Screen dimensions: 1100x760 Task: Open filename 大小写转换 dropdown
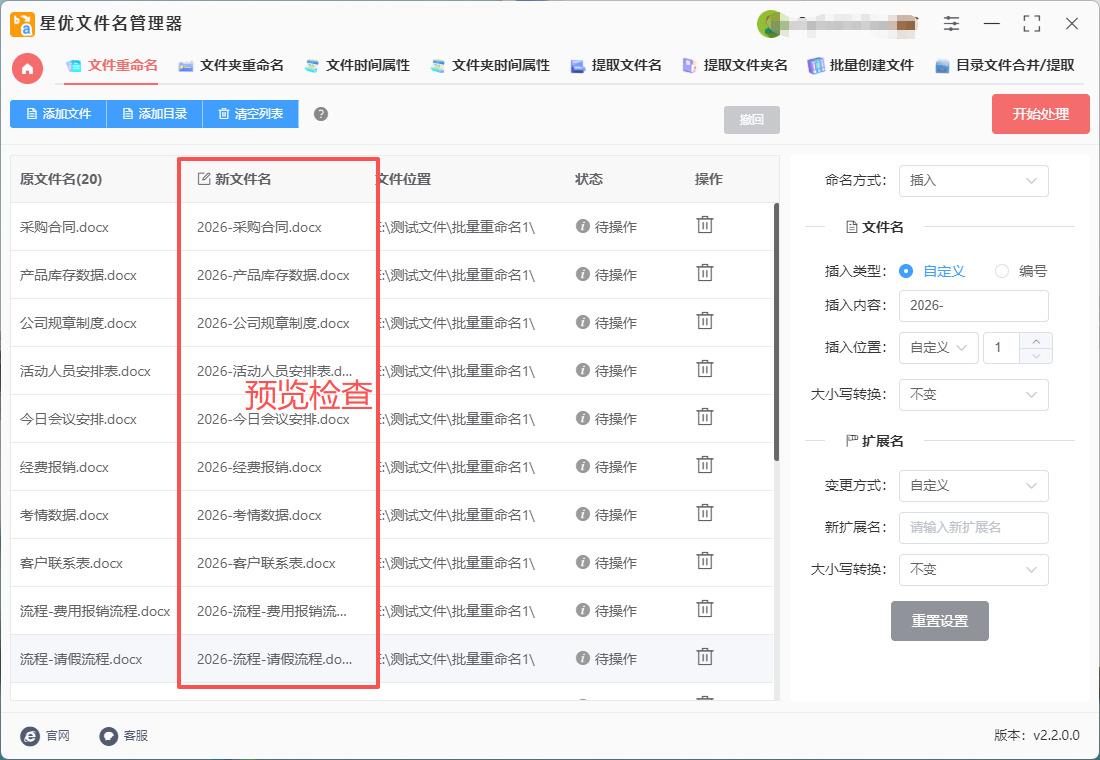point(974,394)
